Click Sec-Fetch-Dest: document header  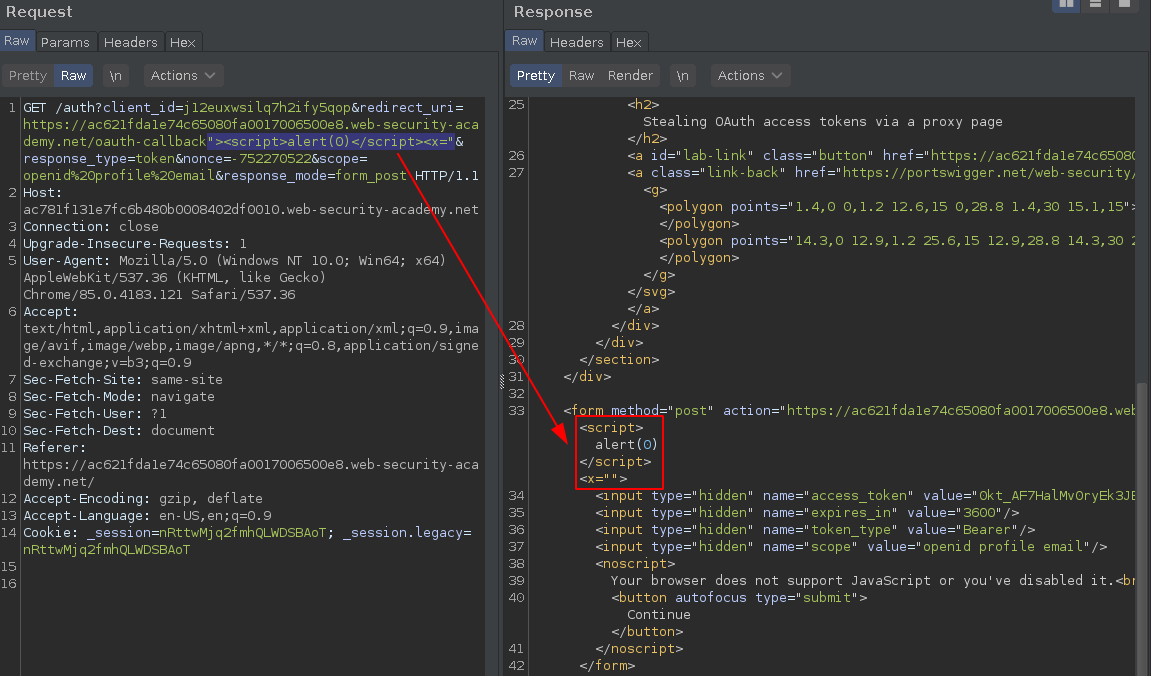click(119, 430)
